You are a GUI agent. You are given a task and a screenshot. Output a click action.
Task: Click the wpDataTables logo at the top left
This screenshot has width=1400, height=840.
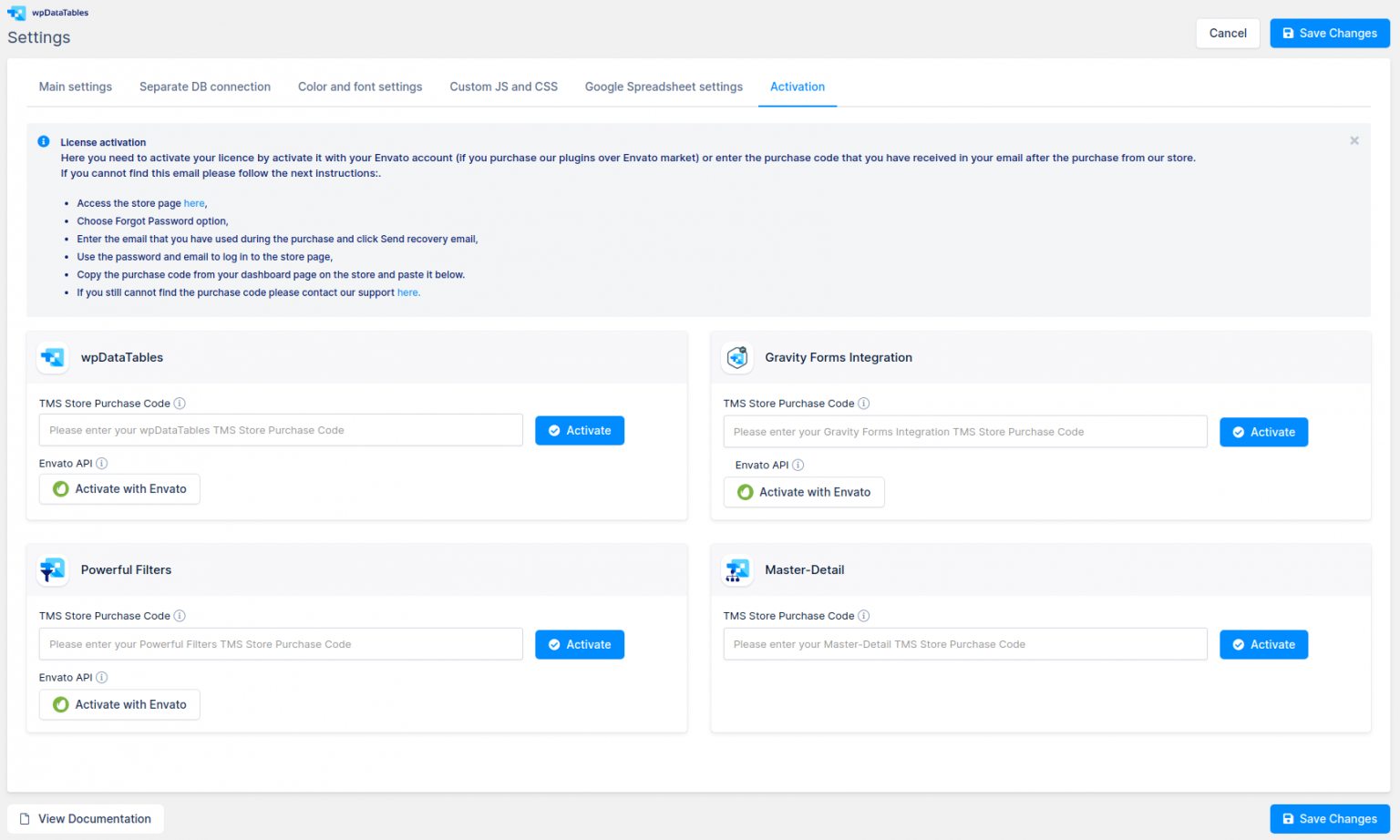[16, 12]
